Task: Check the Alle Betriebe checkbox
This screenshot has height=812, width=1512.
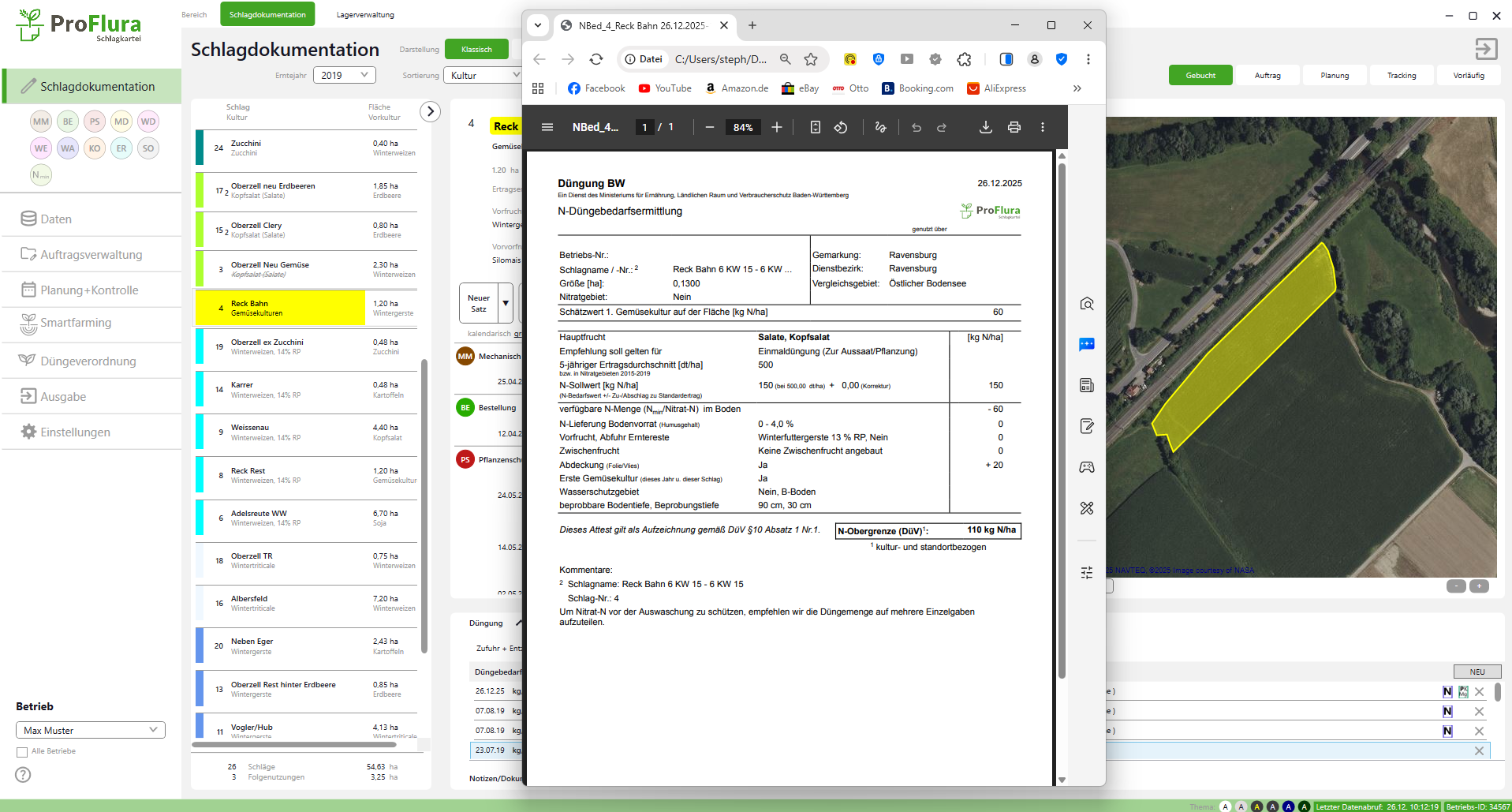Action: [22, 752]
